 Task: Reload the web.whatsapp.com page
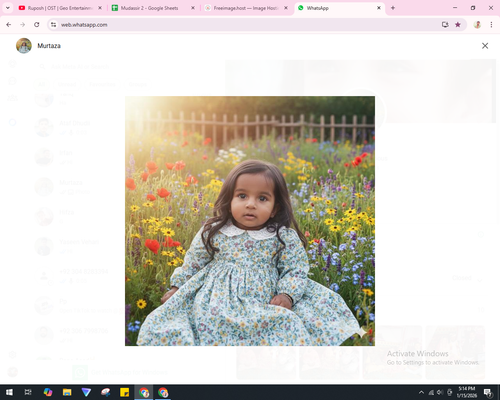coord(37,25)
